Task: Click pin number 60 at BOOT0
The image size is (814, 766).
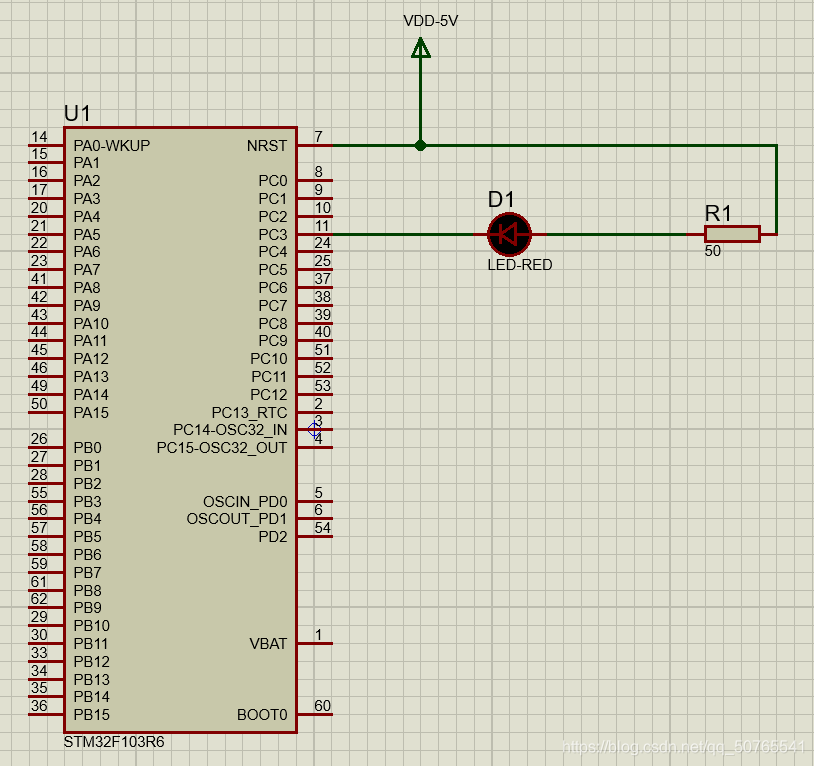Action: click(322, 706)
